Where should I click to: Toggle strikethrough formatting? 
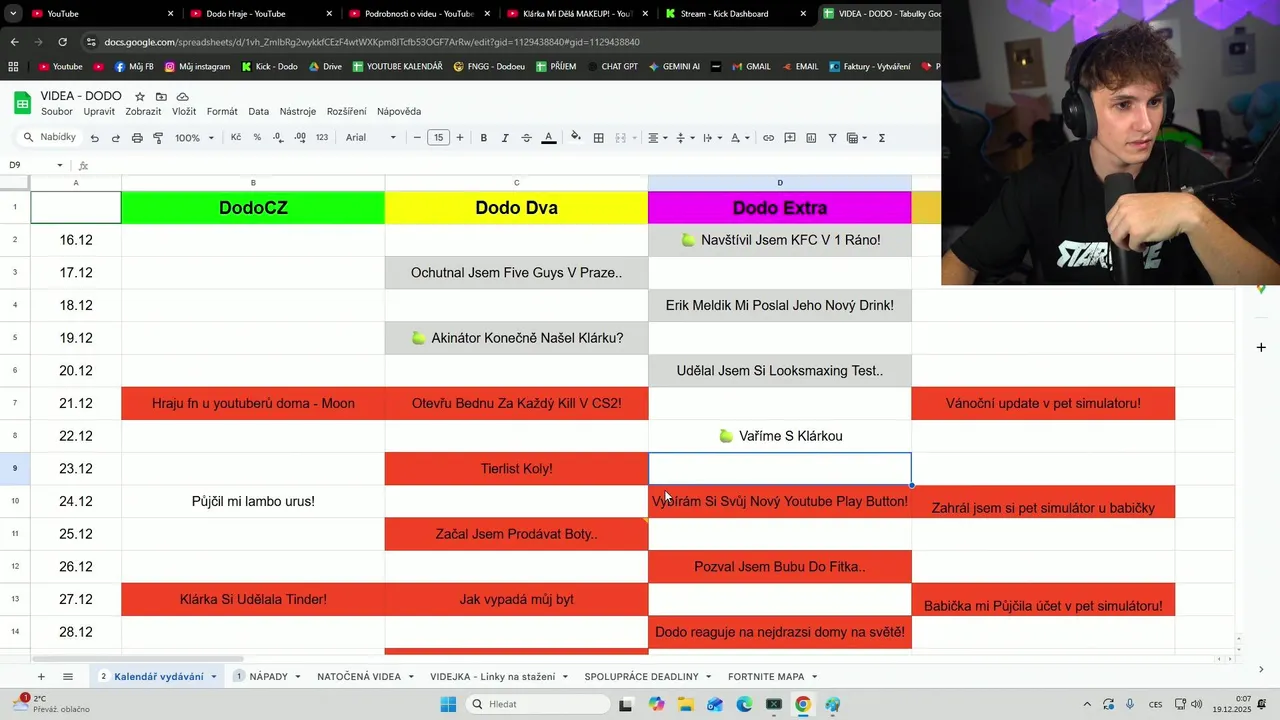[x=526, y=138]
